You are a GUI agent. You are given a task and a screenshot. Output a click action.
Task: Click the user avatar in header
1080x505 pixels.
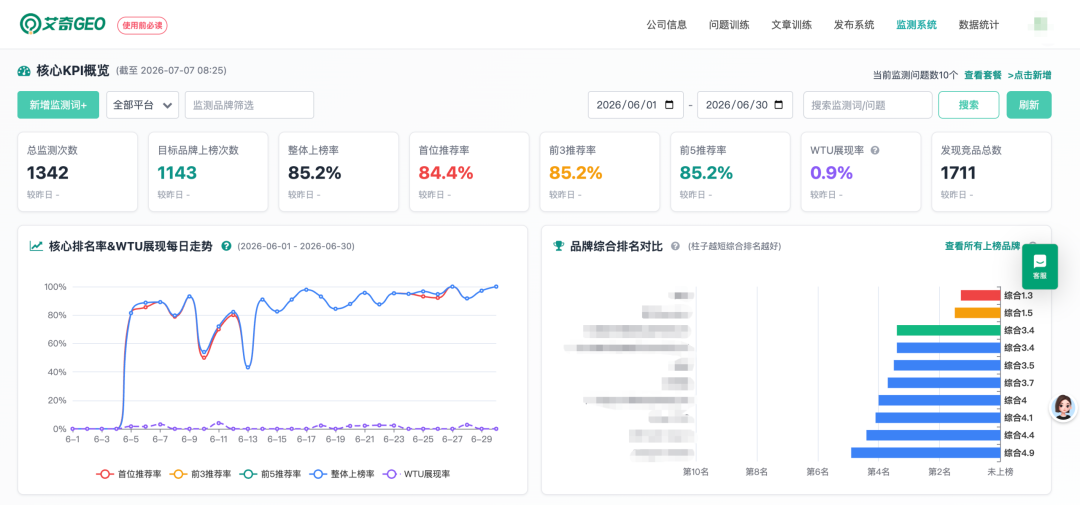[1040, 25]
